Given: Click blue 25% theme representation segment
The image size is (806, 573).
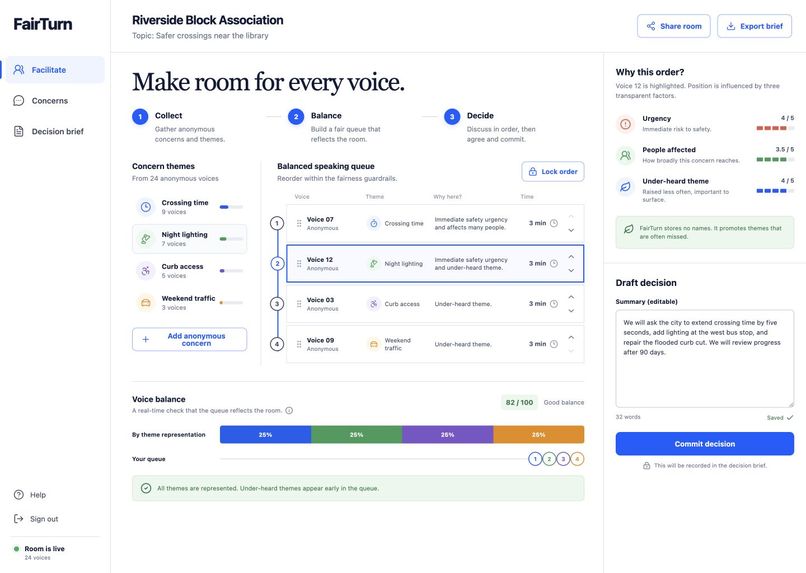Looking at the screenshot, I should (265, 435).
